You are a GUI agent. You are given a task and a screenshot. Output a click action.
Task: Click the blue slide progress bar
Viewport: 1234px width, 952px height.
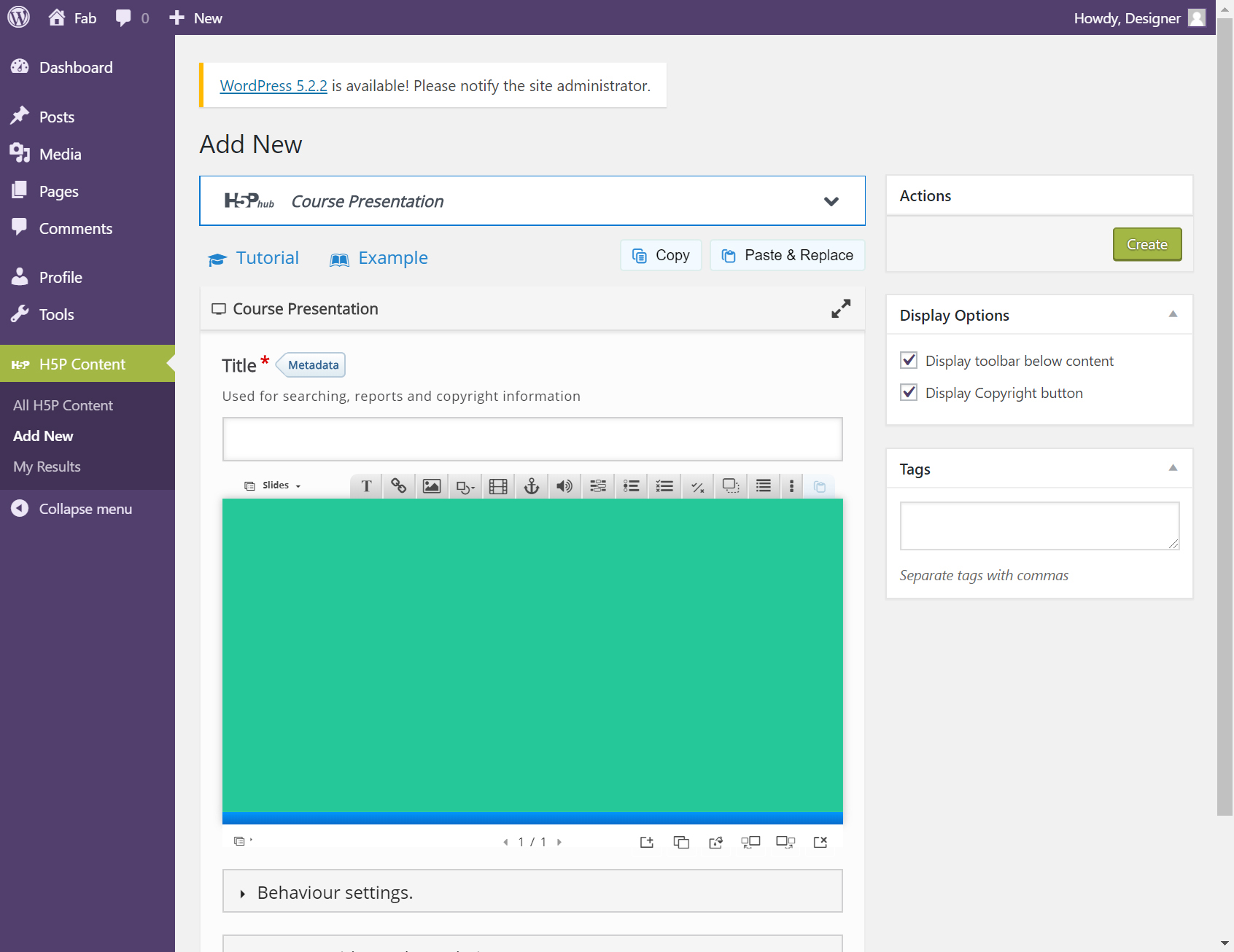[x=532, y=818]
